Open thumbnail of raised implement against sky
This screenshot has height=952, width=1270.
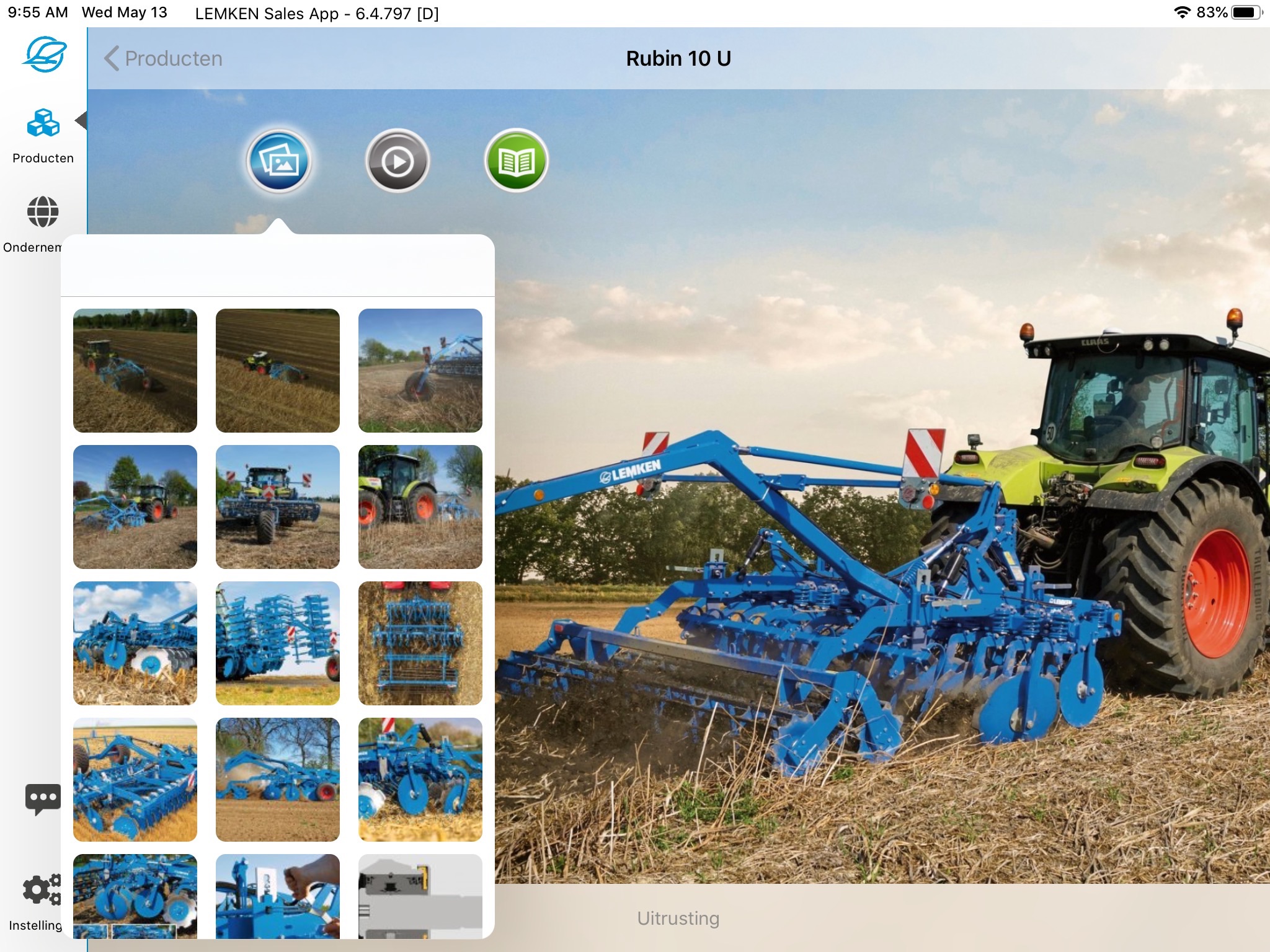pyautogui.click(x=420, y=371)
